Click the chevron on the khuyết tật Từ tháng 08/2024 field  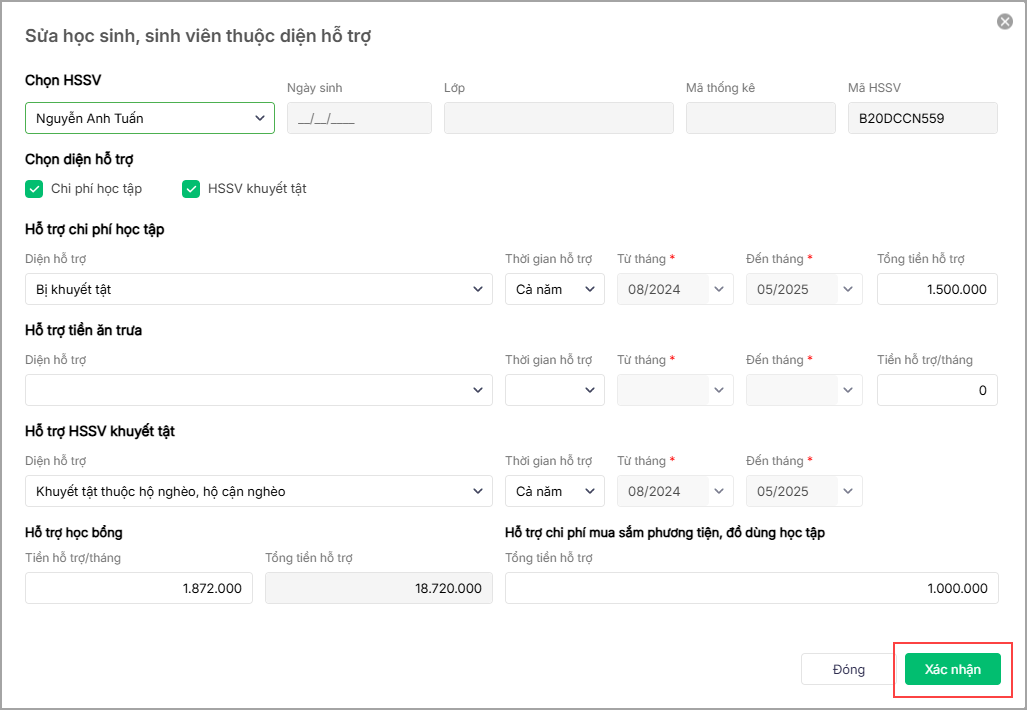720,491
